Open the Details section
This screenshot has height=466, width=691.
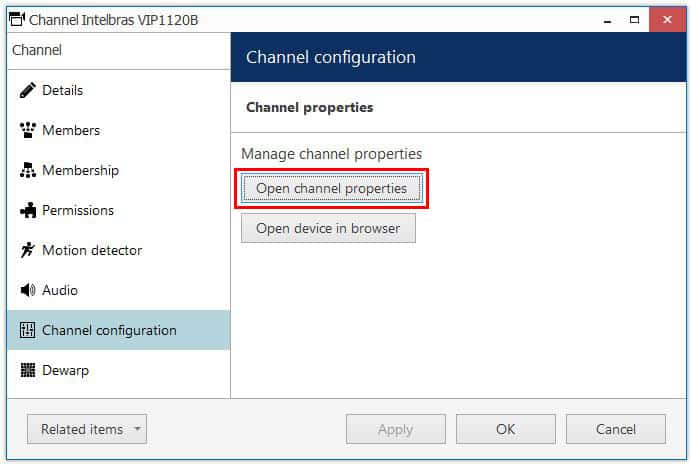[x=63, y=91]
